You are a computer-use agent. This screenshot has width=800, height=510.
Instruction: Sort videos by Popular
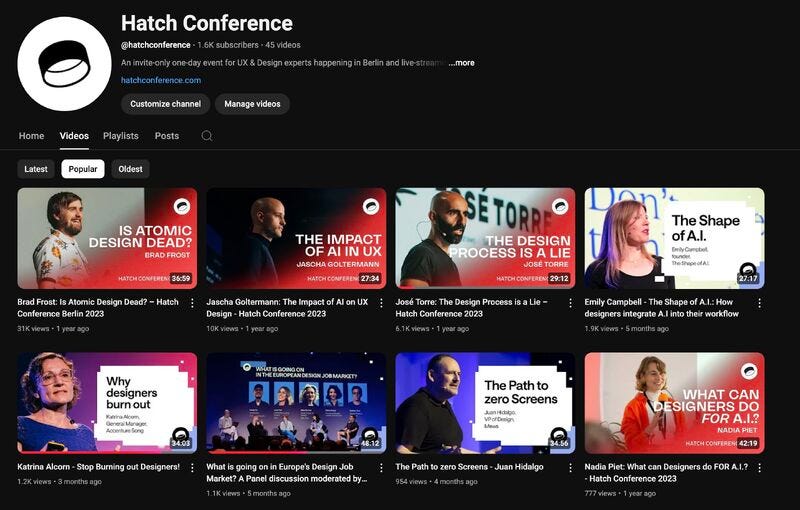coord(83,169)
